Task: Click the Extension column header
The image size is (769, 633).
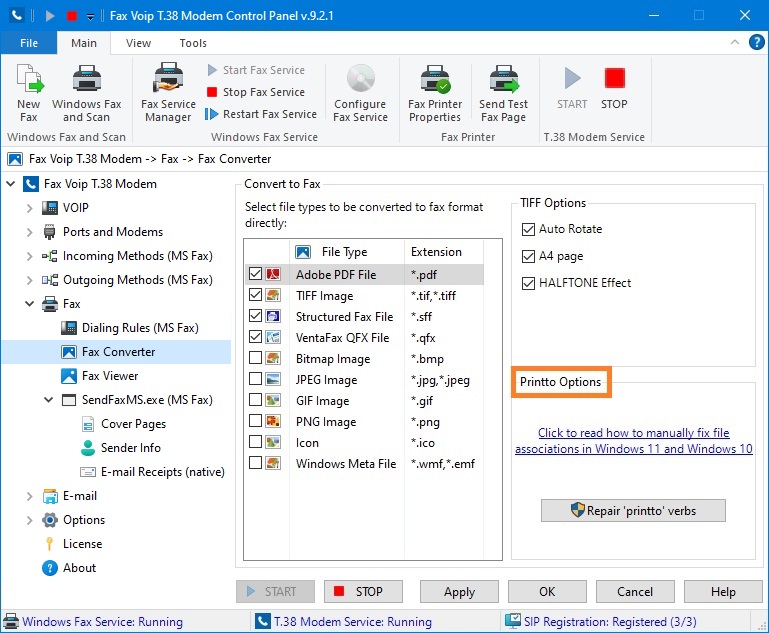Action: 444,252
